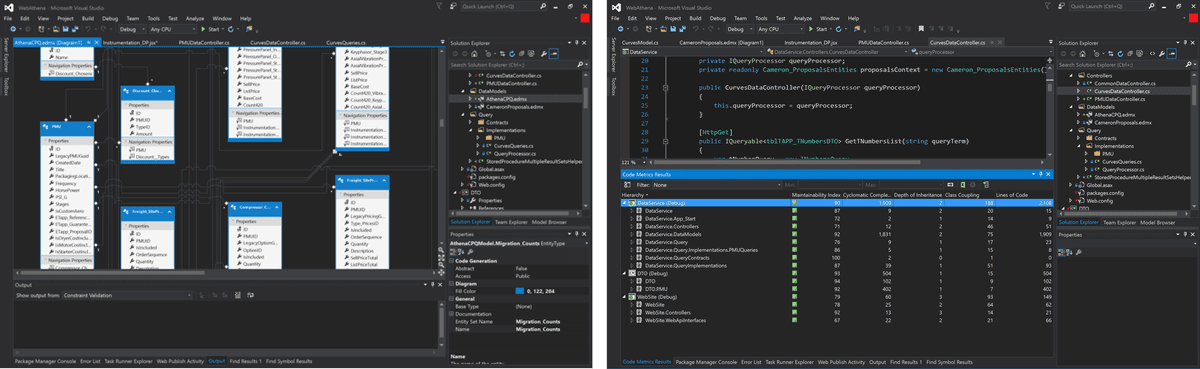Collapse the DataService (Debug) row in Code Metrics

pos(623,202)
